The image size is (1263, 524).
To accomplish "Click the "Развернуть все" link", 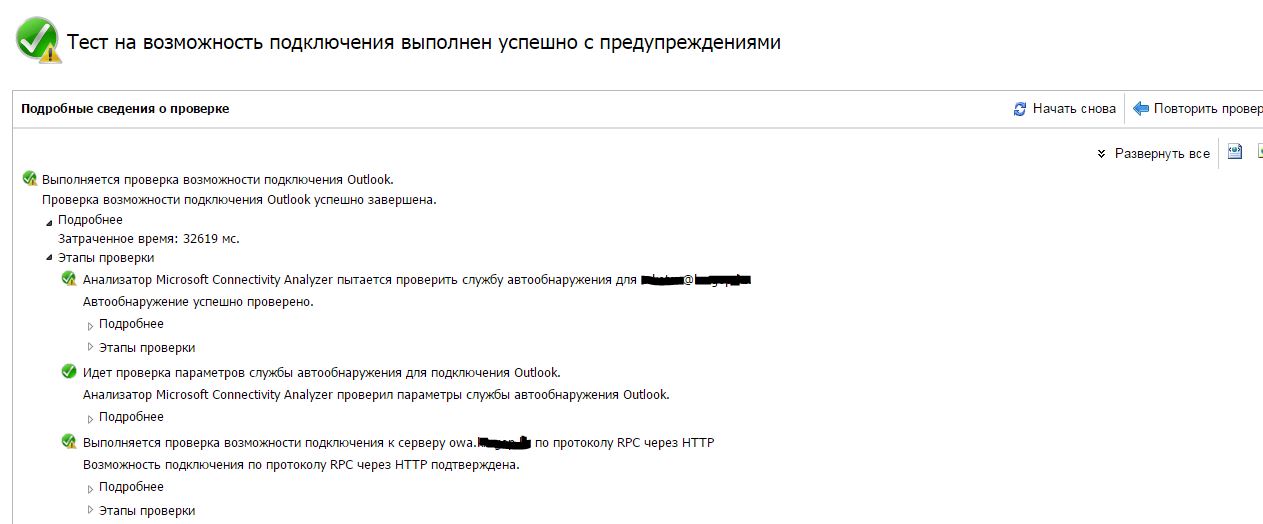I will click(x=1161, y=154).
